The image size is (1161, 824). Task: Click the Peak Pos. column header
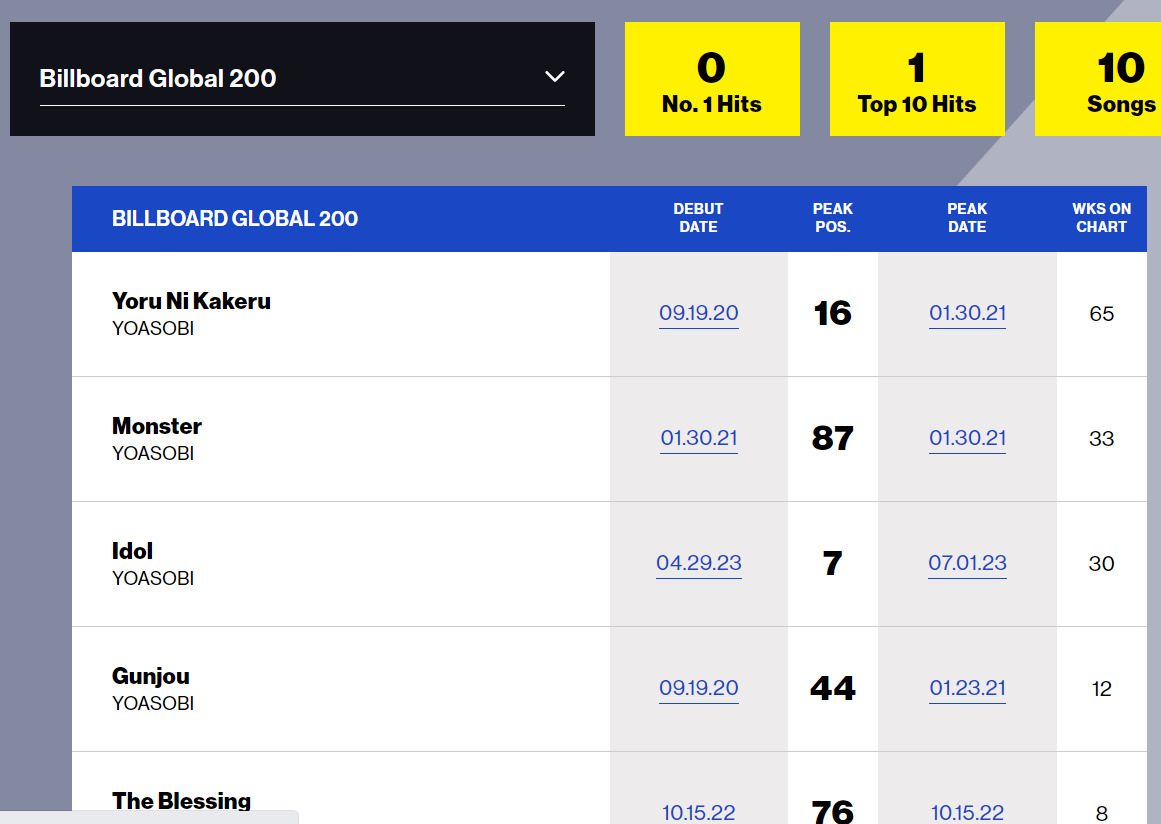832,218
